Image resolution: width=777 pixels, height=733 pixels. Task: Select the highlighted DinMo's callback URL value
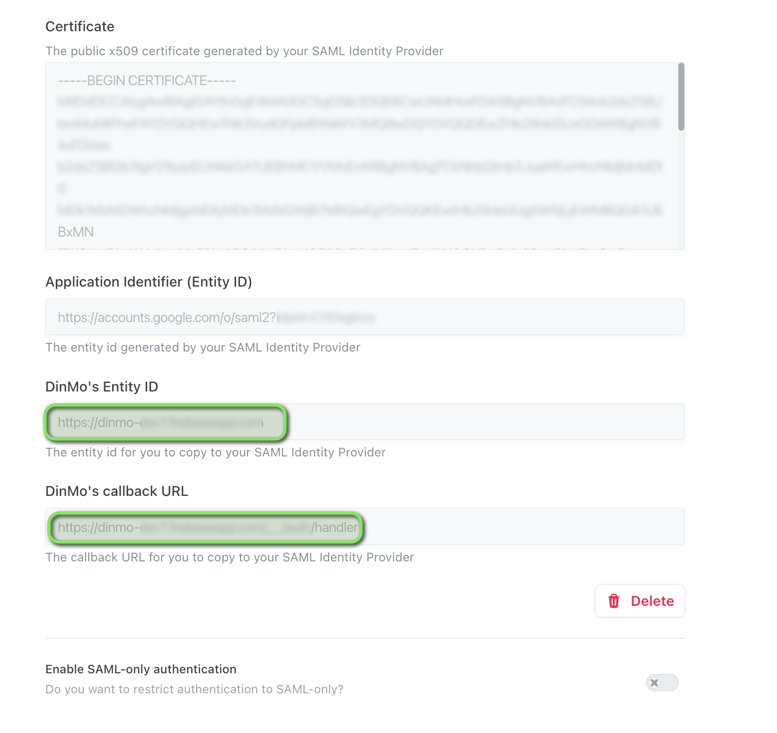click(206, 528)
